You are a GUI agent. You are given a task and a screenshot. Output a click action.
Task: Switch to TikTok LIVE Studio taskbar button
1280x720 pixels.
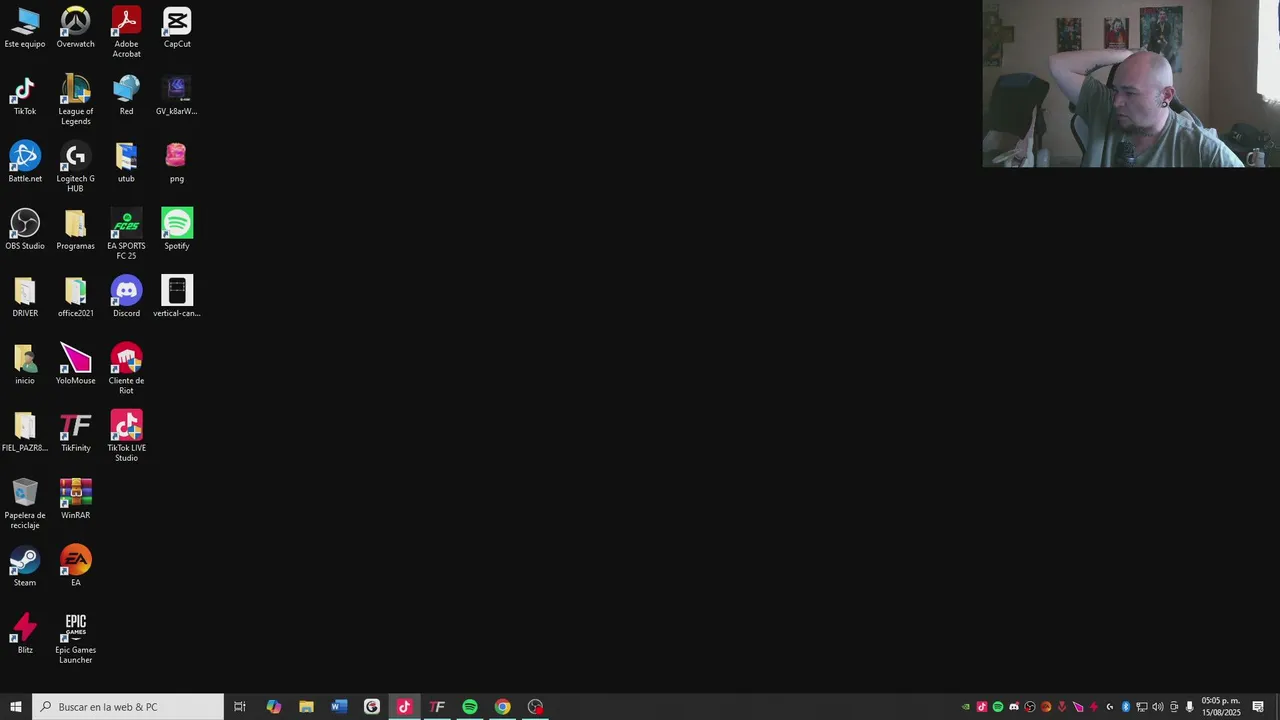tap(404, 707)
